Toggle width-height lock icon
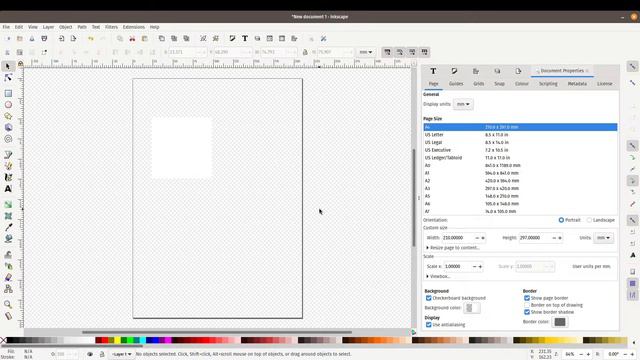Screen dimensions: 640x360 point(305,52)
